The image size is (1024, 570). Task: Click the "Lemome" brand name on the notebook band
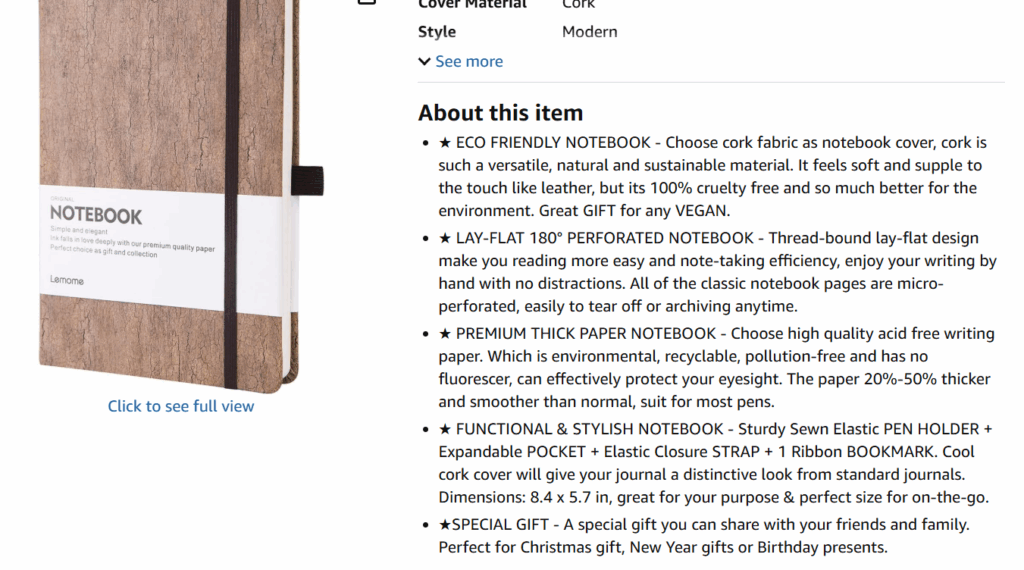[x=67, y=281]
